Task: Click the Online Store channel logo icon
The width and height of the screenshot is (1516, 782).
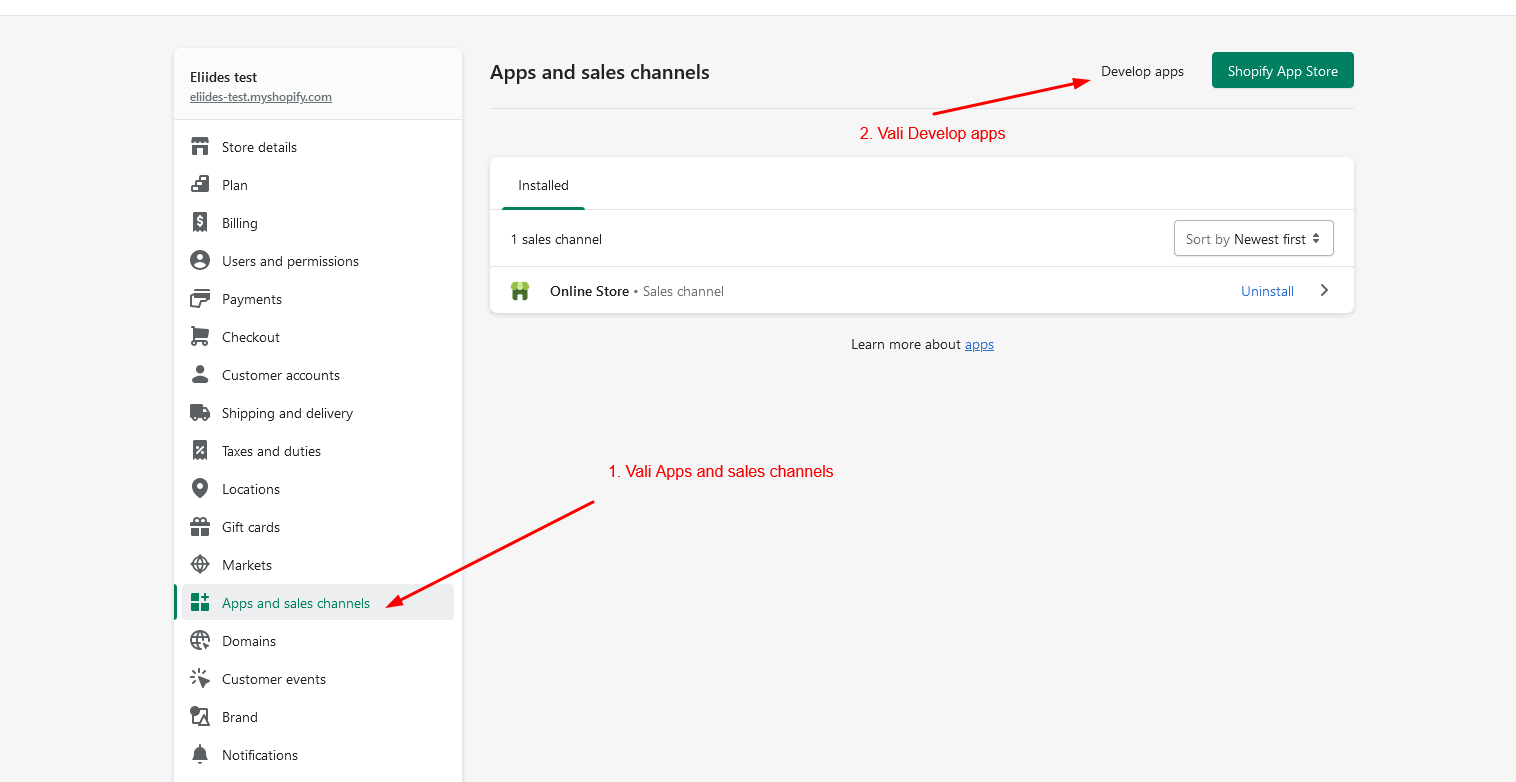Action: (520, 291)
